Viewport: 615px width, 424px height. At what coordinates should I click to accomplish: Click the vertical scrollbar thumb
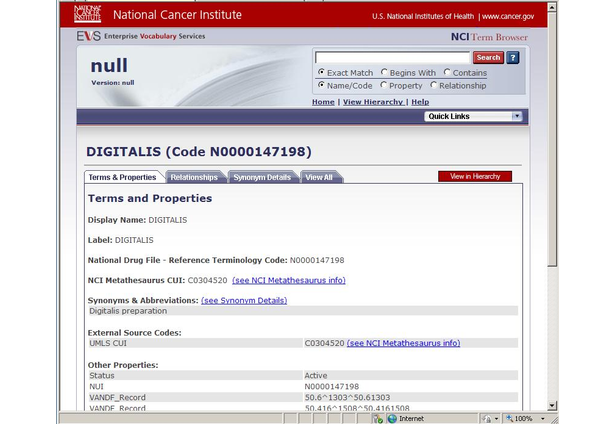click(x=552, y=139)
